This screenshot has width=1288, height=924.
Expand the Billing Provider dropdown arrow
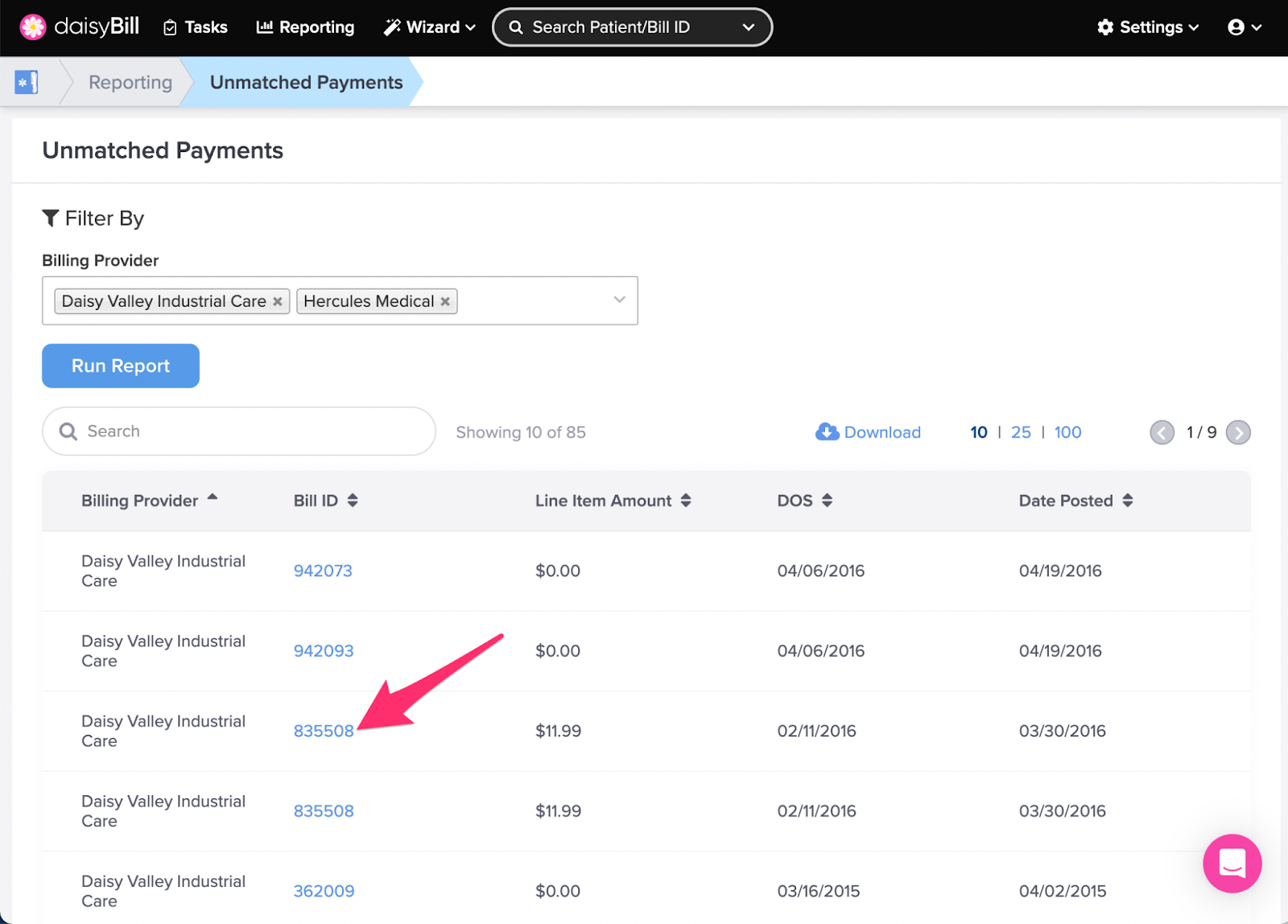tap(619, 300)
